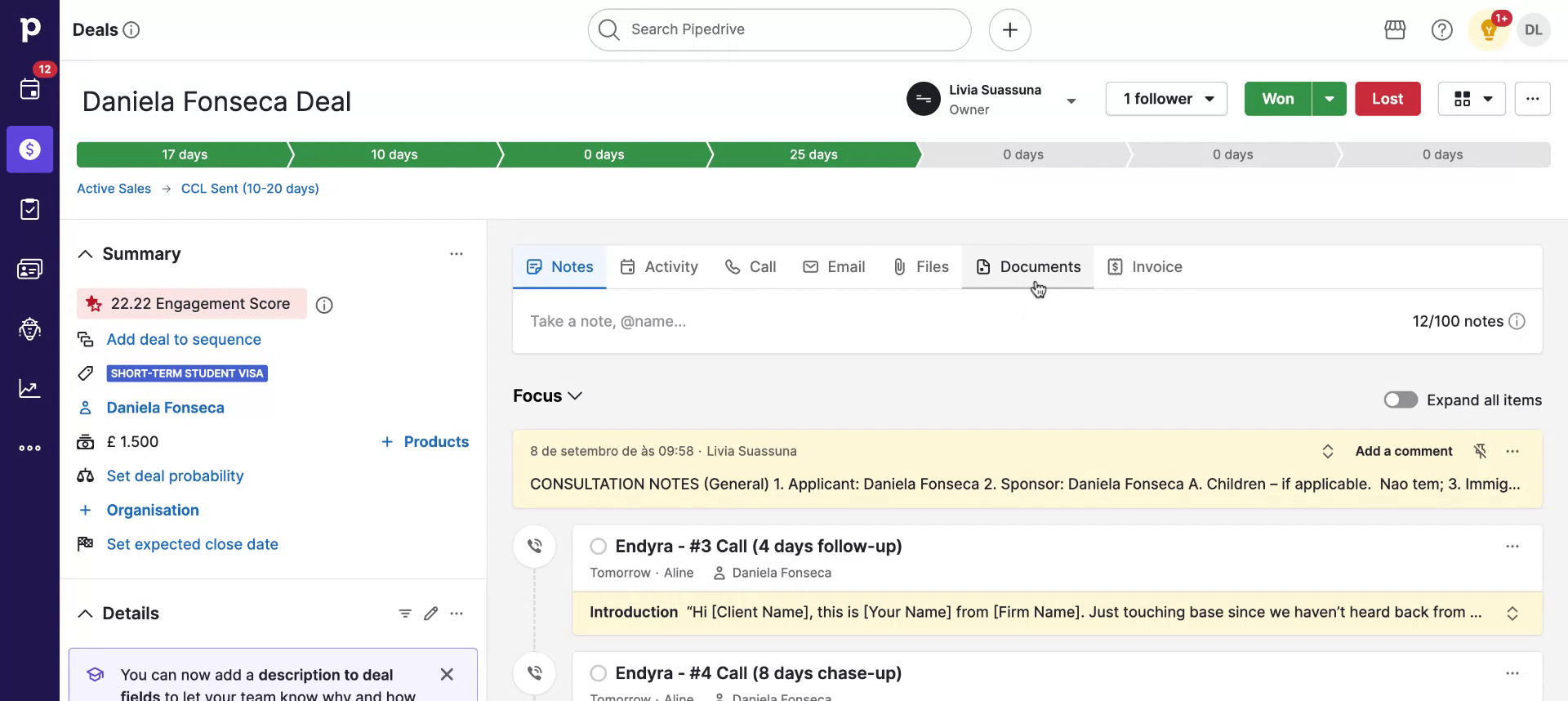Screen dimensions: 1568x701
Task: Open the Marketplace store icon
Action: pyautogui.click(x=1395, y=30)
